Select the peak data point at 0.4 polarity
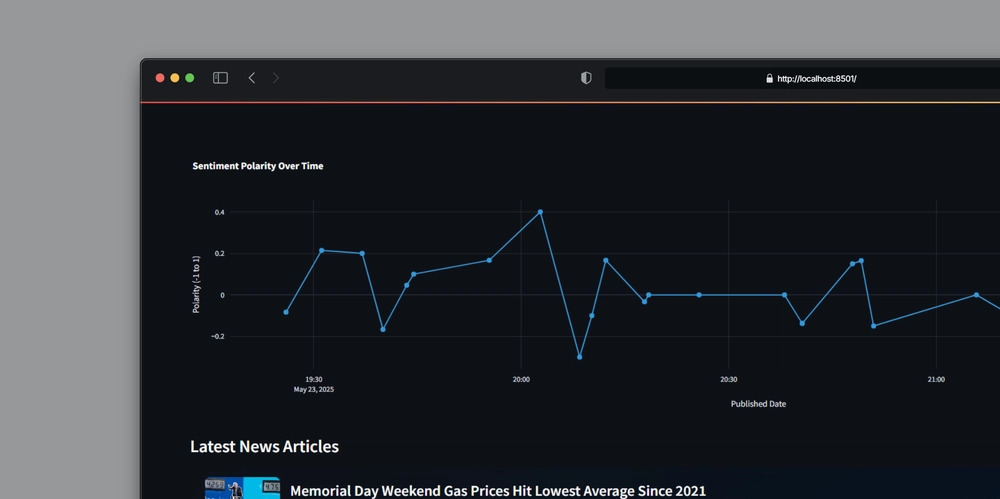Image resolution: width=1000 pixels, height=499 pixels. coord(540,212)
